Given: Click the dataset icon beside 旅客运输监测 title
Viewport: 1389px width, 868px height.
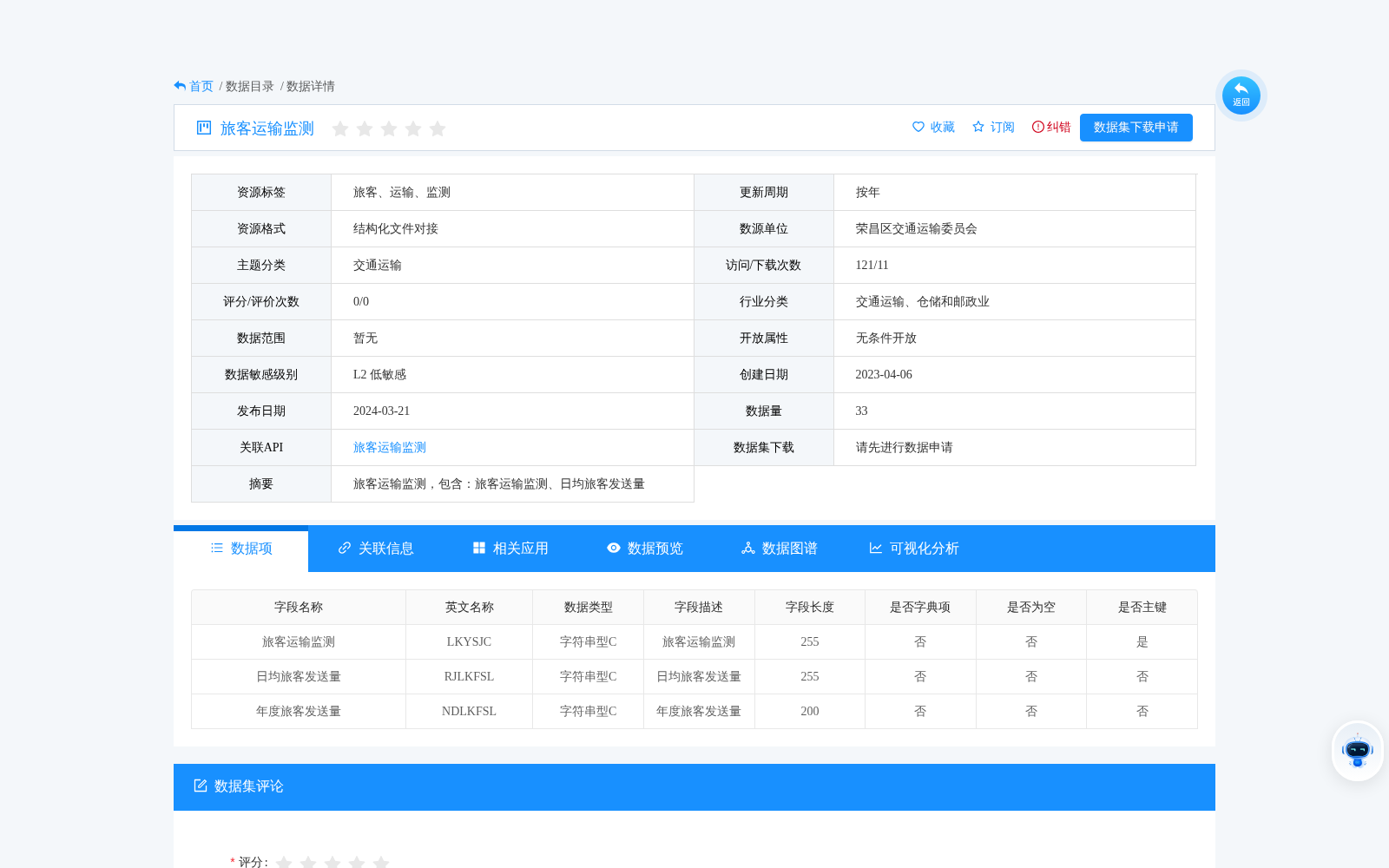Looking at the screenshot, I should coord(204,128).
